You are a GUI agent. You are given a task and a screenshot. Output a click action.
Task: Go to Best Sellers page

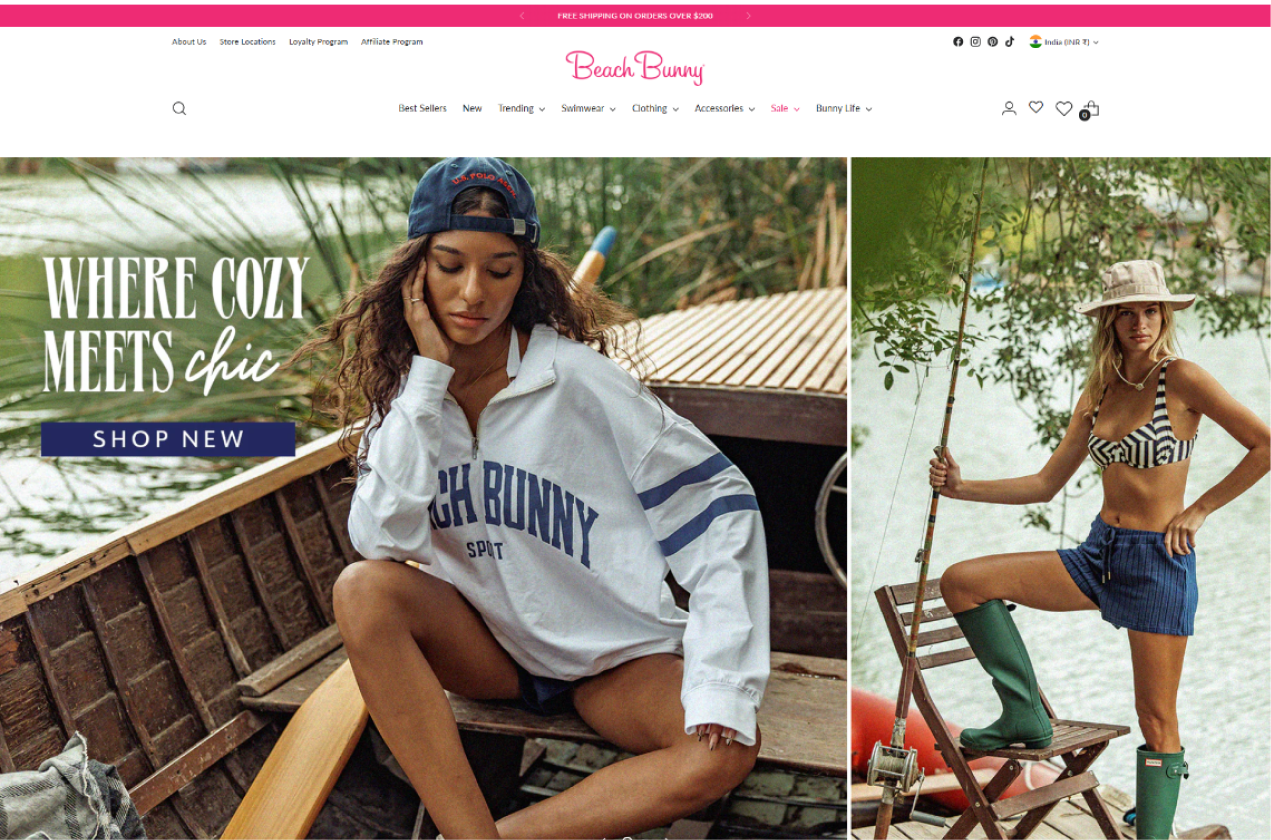[x=422, y=108]
